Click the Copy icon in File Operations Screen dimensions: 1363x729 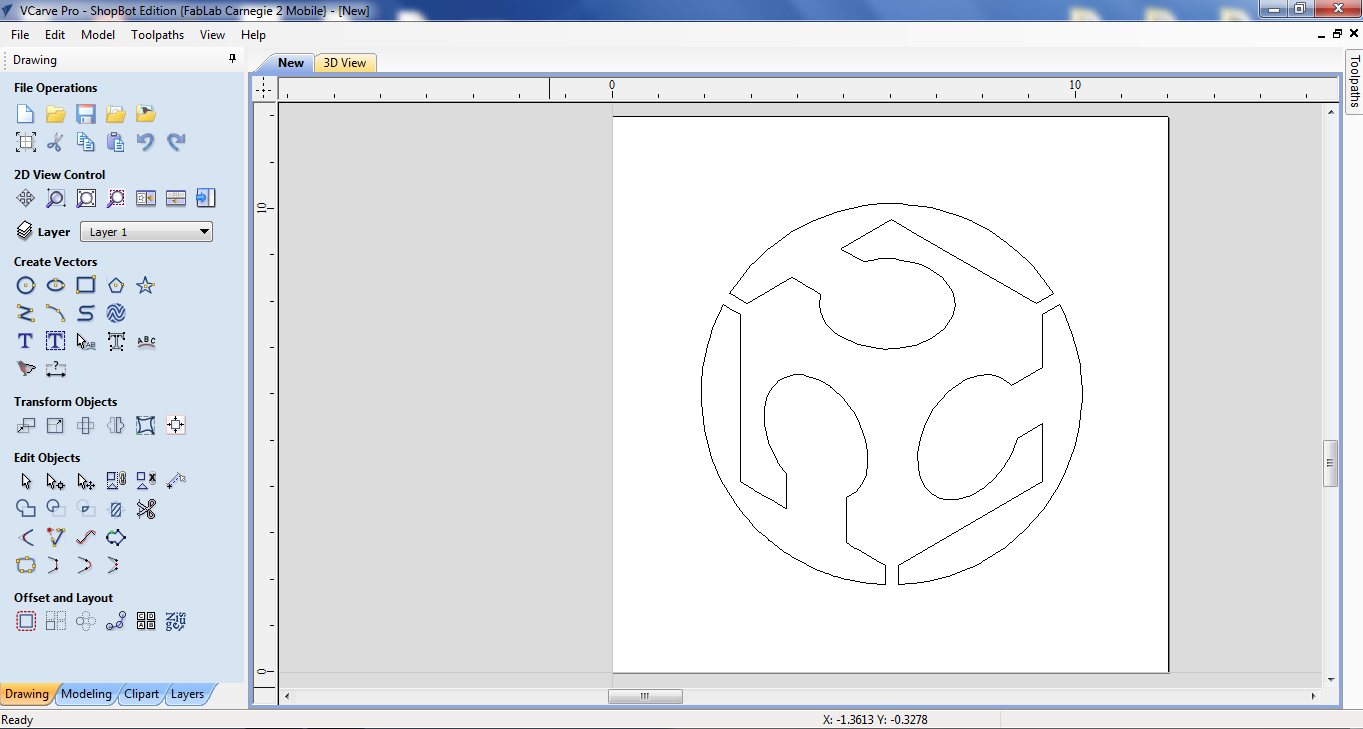click(x=86, y=142)
